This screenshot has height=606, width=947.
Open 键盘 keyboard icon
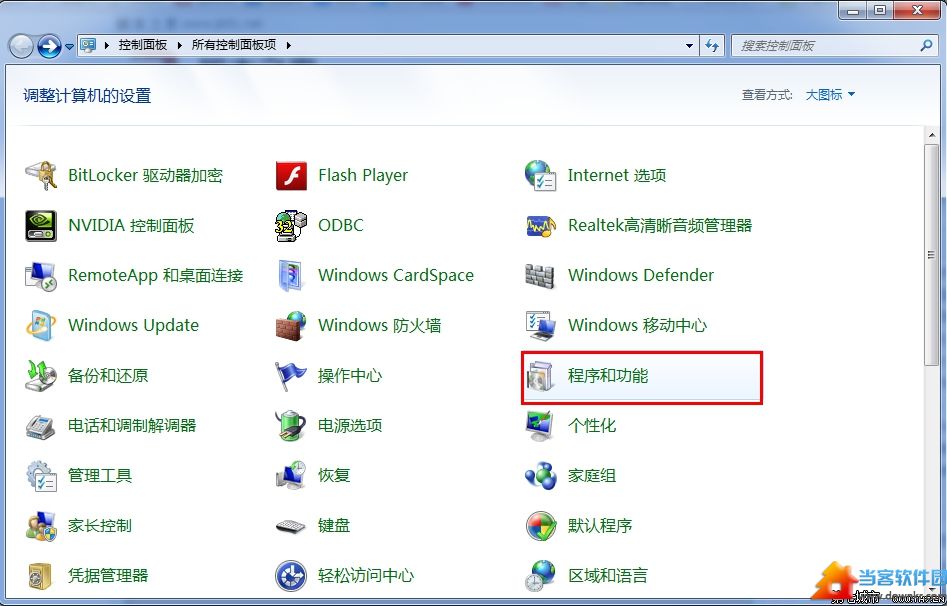[x=291, y=526]
